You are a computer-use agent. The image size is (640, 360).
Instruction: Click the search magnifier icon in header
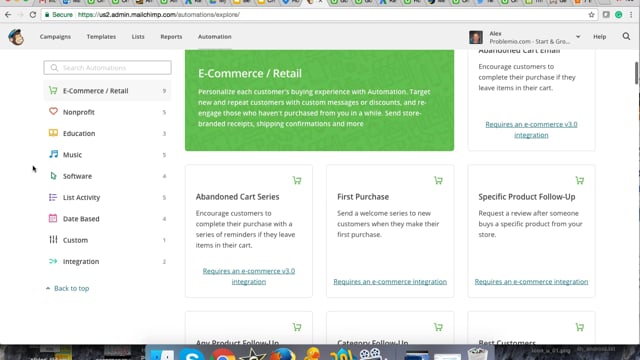(626, 37)
